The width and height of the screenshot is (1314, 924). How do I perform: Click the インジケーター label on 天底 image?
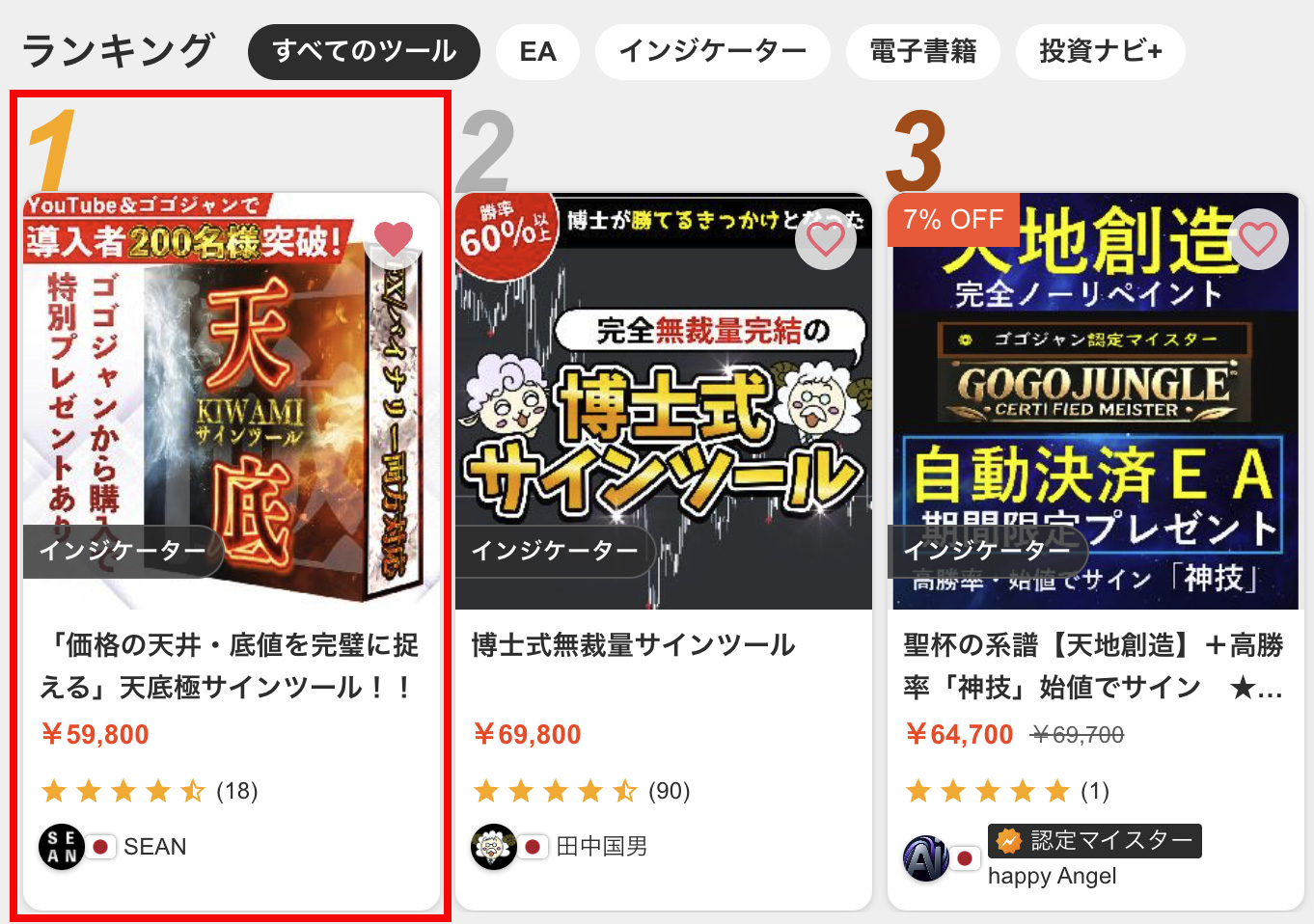tap(123, 552)
